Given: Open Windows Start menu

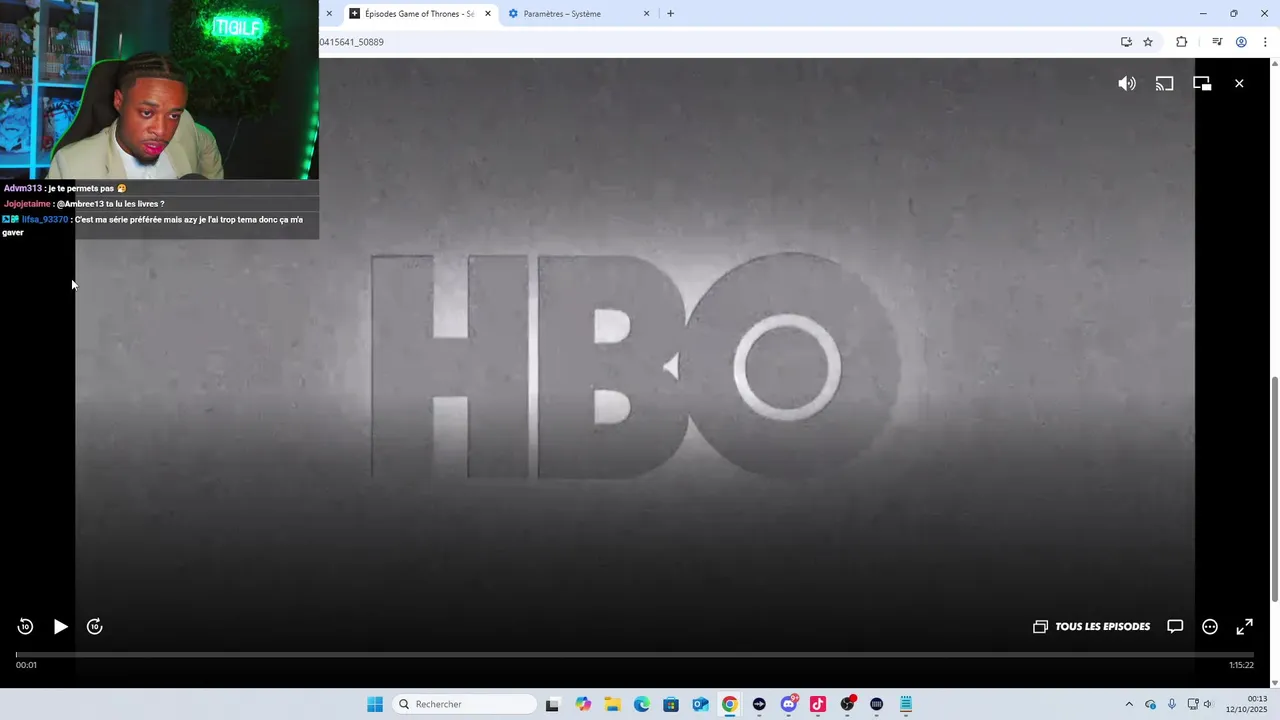Looking at the screenshot, I should point(375,704).
